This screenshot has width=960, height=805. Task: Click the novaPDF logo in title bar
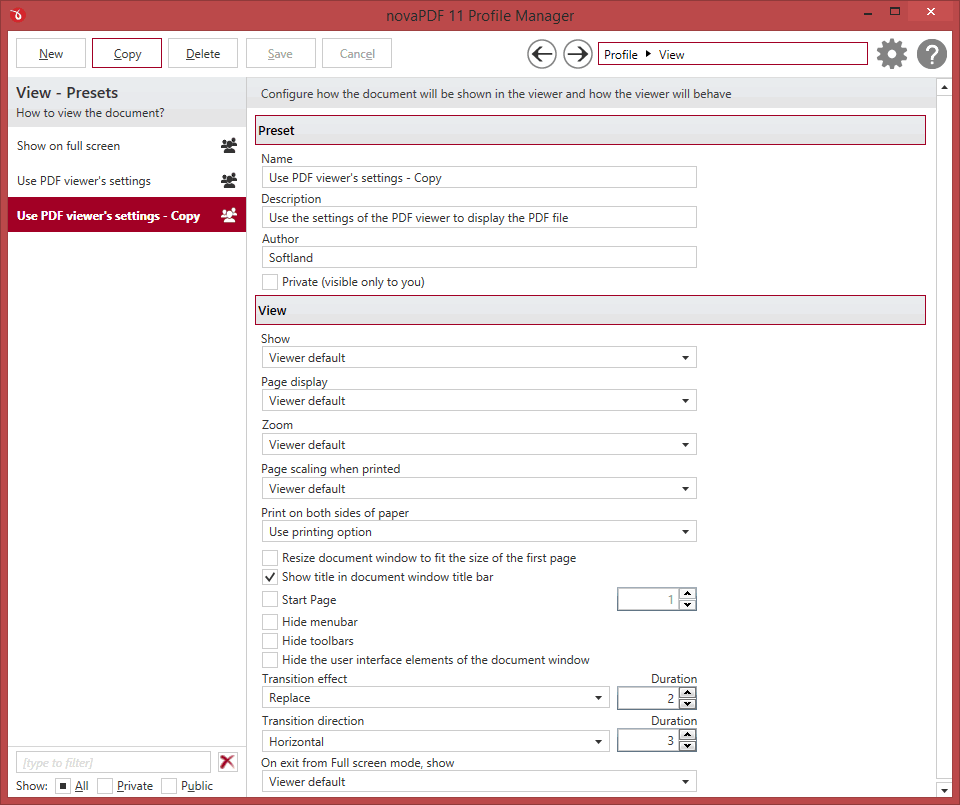17,15
